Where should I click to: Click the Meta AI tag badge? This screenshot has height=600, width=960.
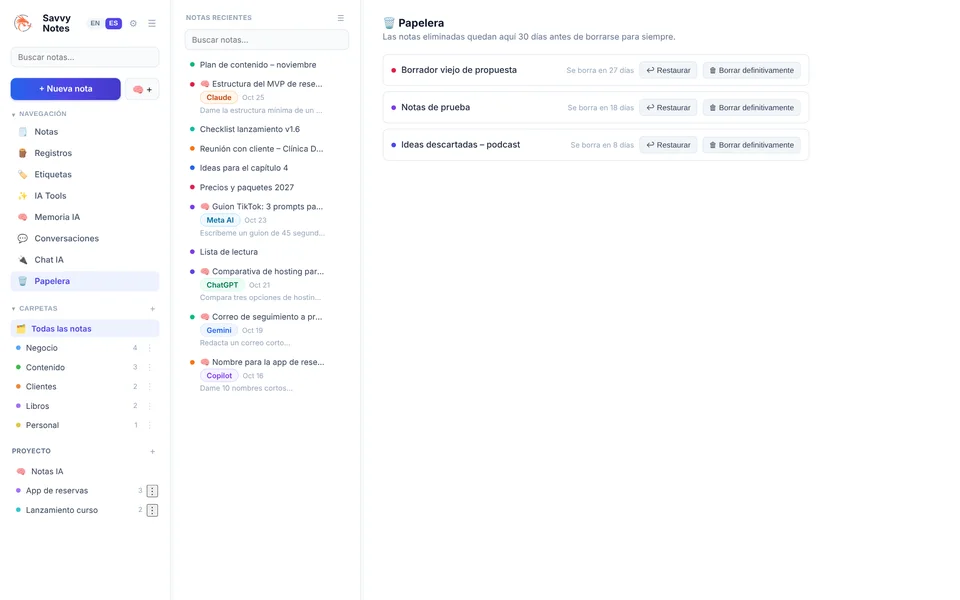(x=220, y=220)
